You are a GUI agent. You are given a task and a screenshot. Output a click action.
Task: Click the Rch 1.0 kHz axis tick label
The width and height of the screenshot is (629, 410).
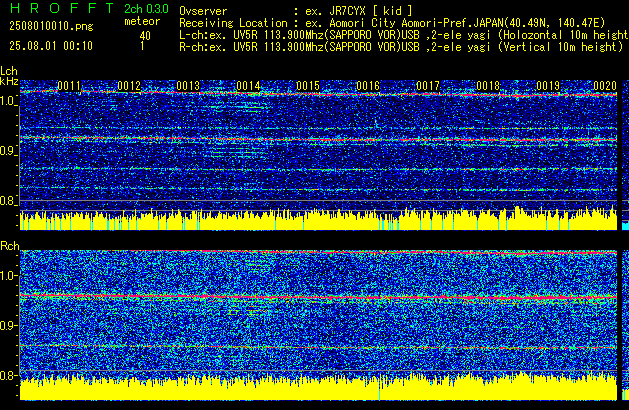(x=8, y=276)
